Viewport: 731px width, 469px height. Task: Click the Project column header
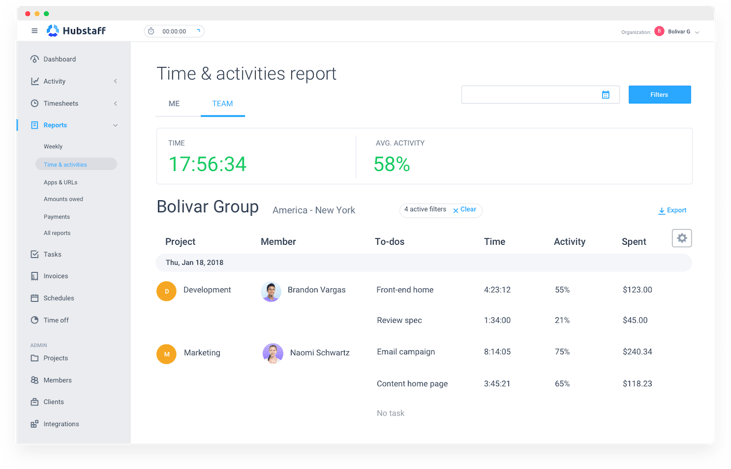click(x=180, y=241)
